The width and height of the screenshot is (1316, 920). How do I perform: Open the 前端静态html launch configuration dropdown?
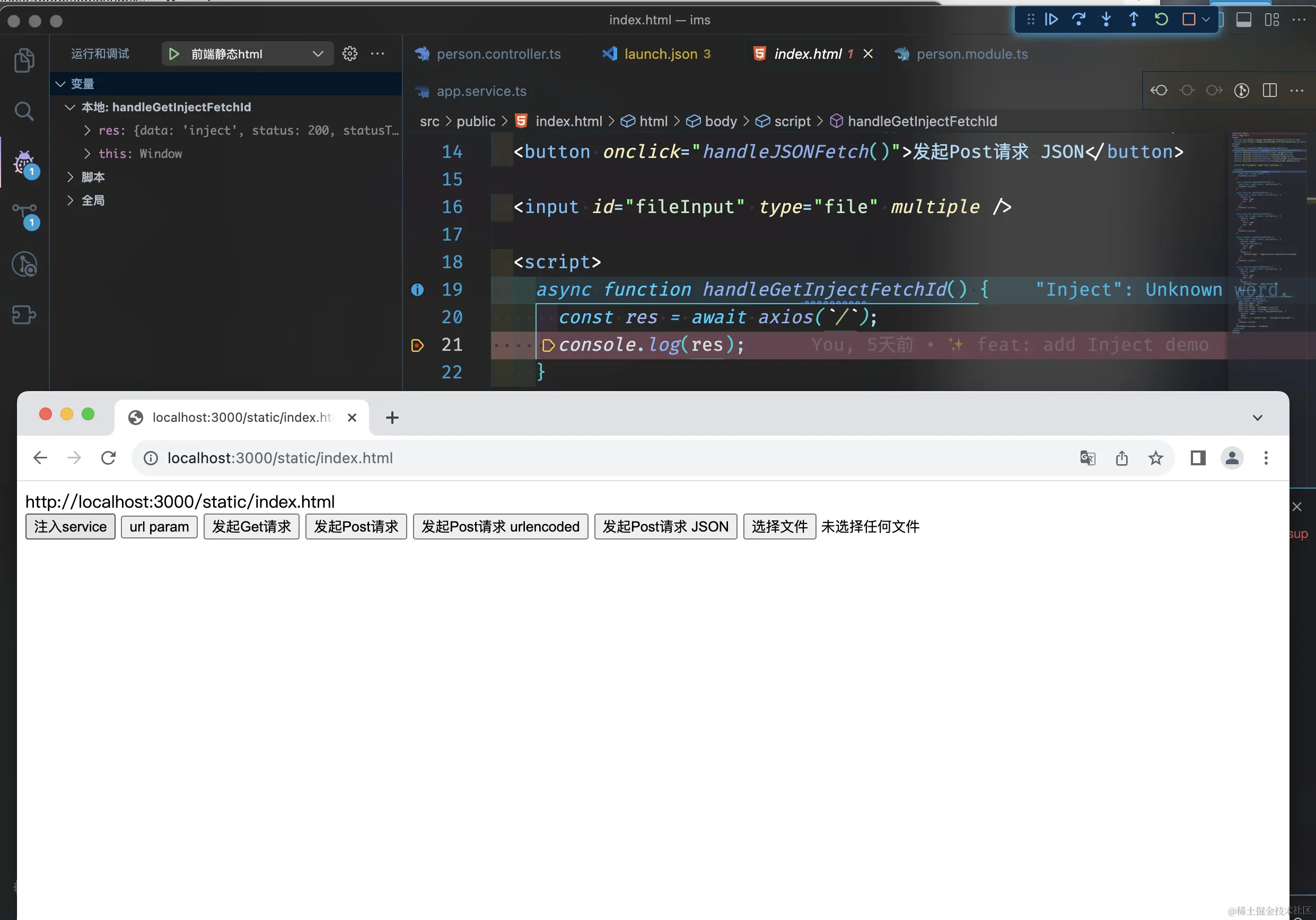coord(247,54)
